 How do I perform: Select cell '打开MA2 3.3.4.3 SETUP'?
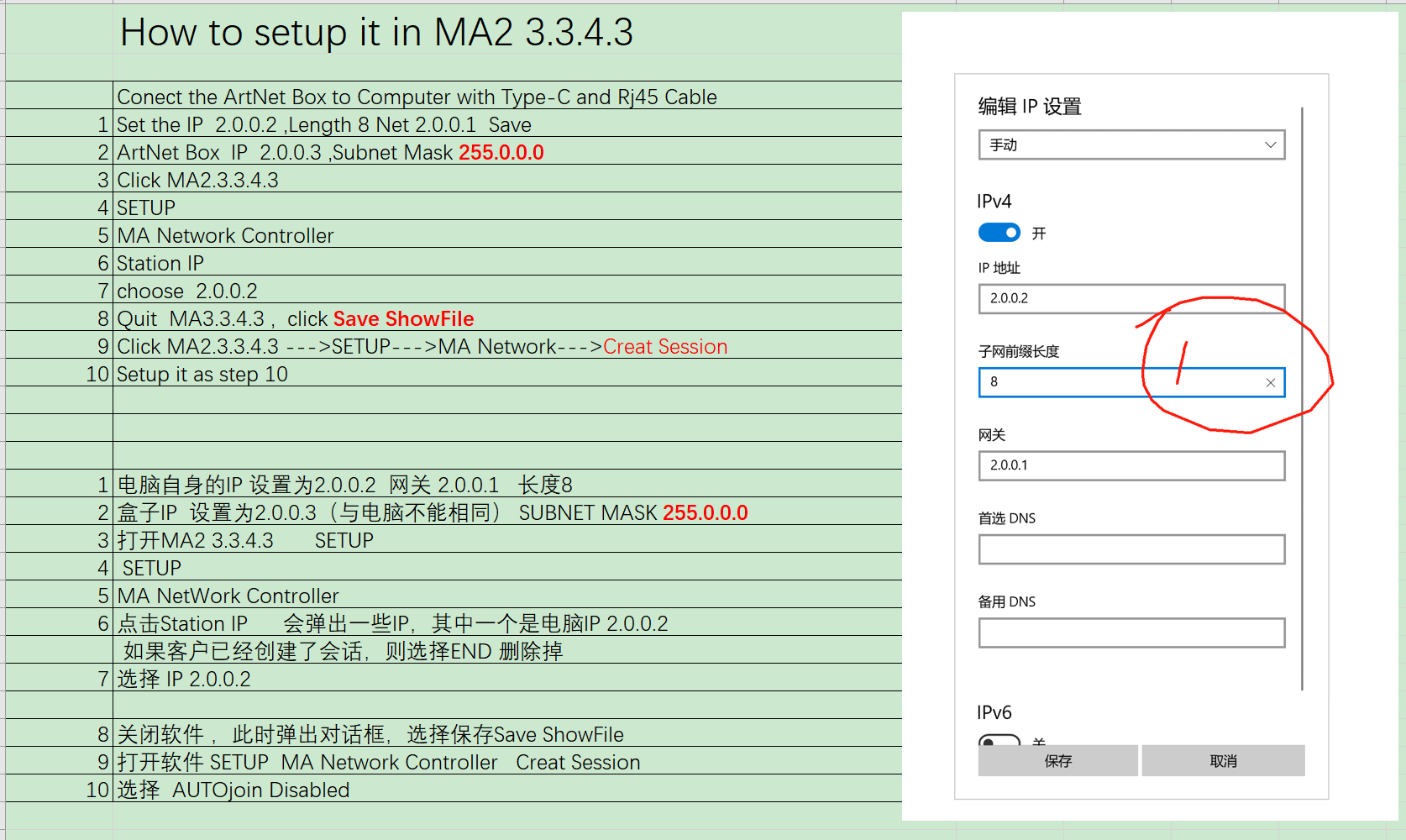(507, 539)
